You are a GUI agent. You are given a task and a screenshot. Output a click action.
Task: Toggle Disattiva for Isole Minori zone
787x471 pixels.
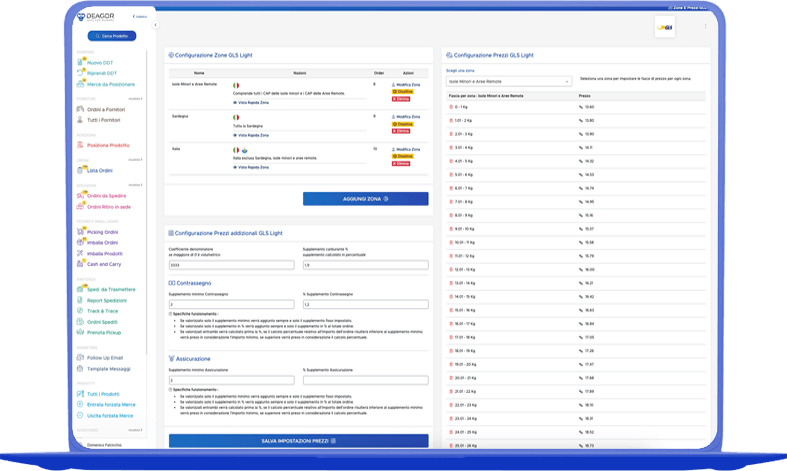coord(403,92)
